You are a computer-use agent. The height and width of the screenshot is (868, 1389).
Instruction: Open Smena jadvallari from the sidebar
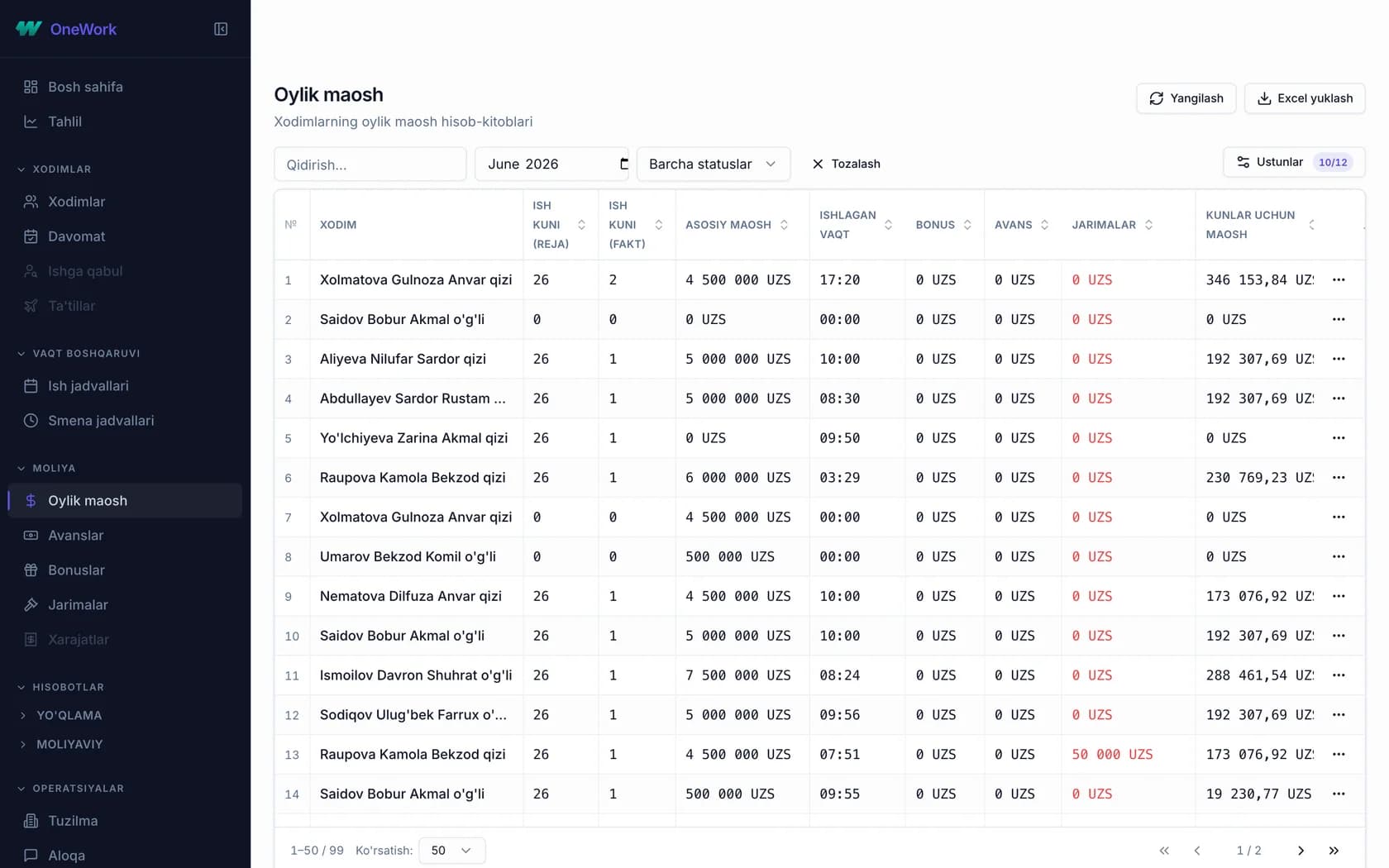101,421
